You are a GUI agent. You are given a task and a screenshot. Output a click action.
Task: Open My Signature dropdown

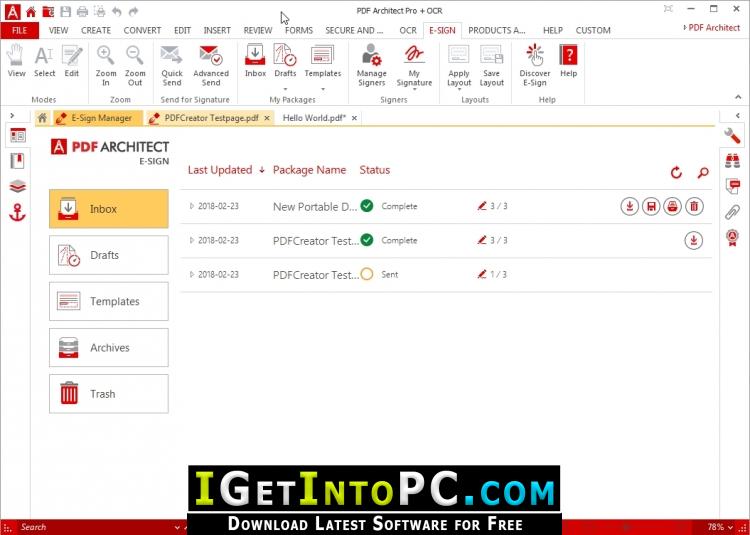click(414, 90)
